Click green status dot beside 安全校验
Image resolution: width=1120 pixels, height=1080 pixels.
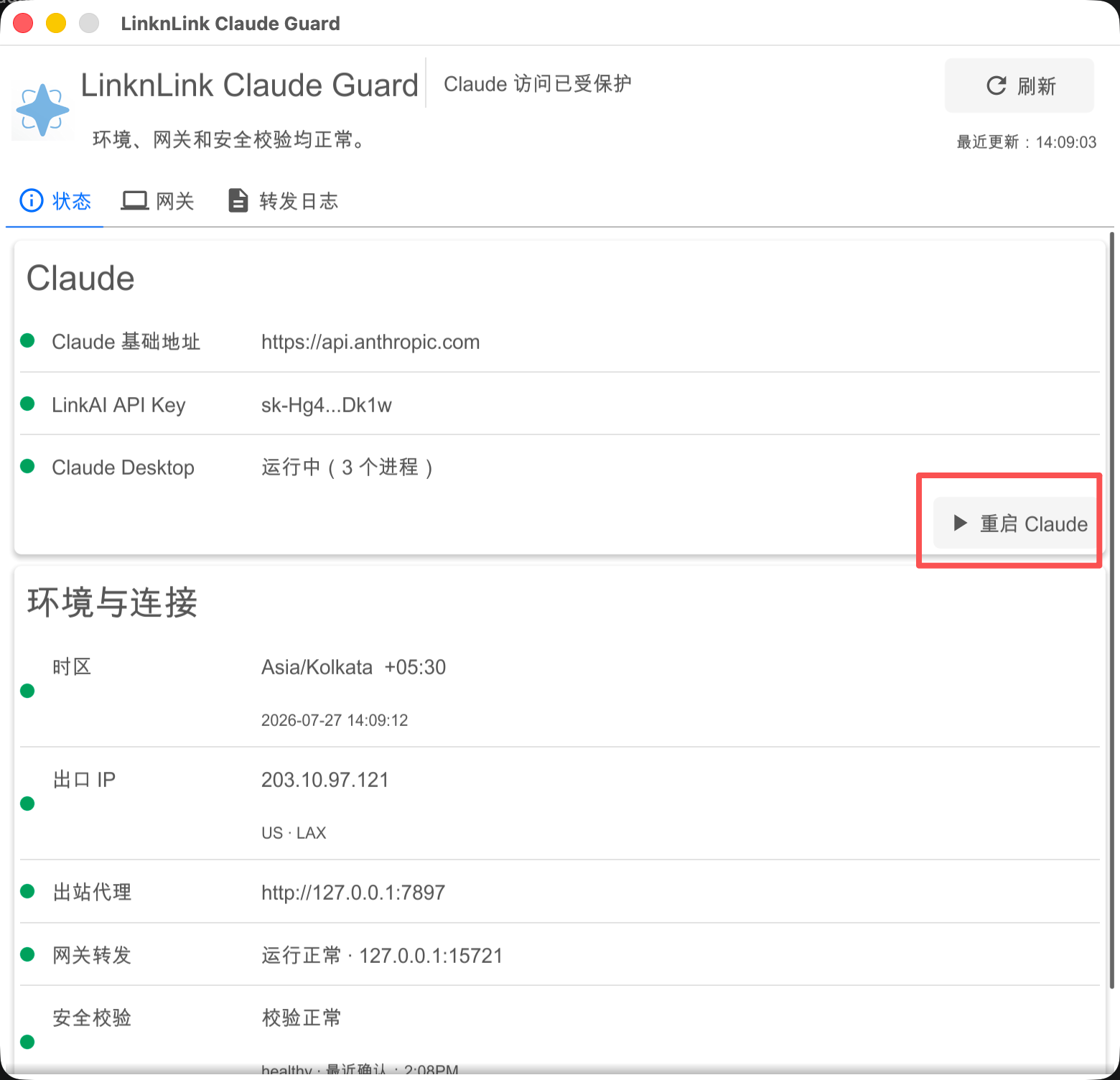click(27, 1042)
